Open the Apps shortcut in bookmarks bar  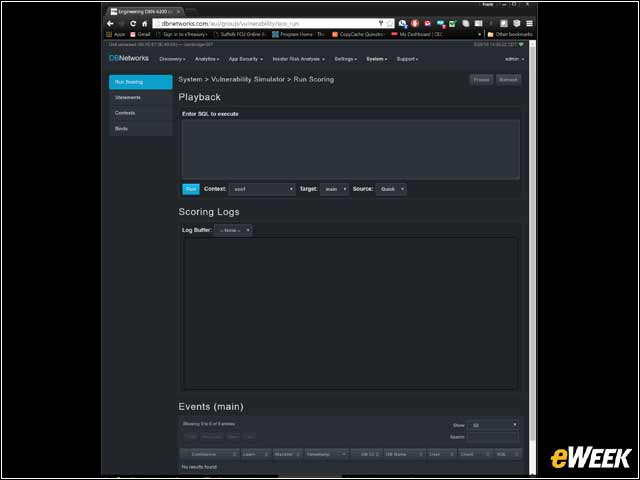(x=116, y=35)
